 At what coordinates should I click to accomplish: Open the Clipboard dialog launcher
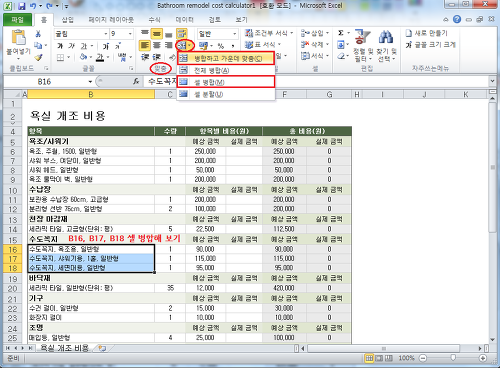(46, 68)
